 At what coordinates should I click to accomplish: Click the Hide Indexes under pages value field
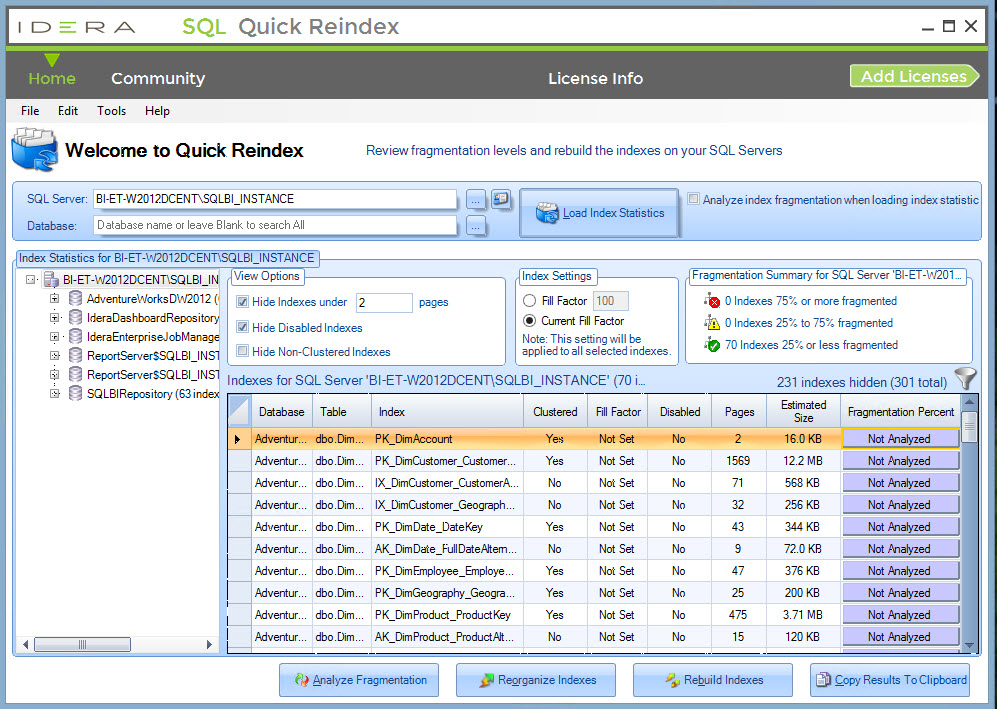point(384,302)
